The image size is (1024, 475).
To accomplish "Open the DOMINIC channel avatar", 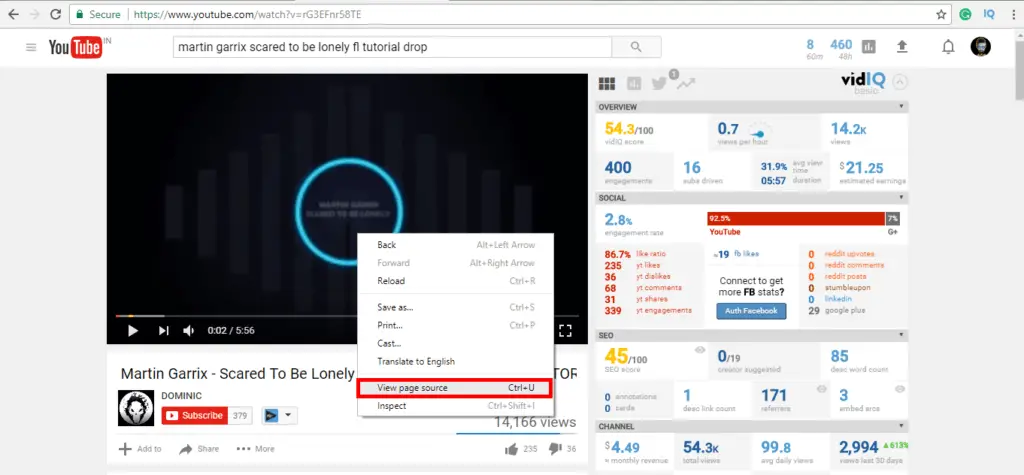I will pos(136,408).
